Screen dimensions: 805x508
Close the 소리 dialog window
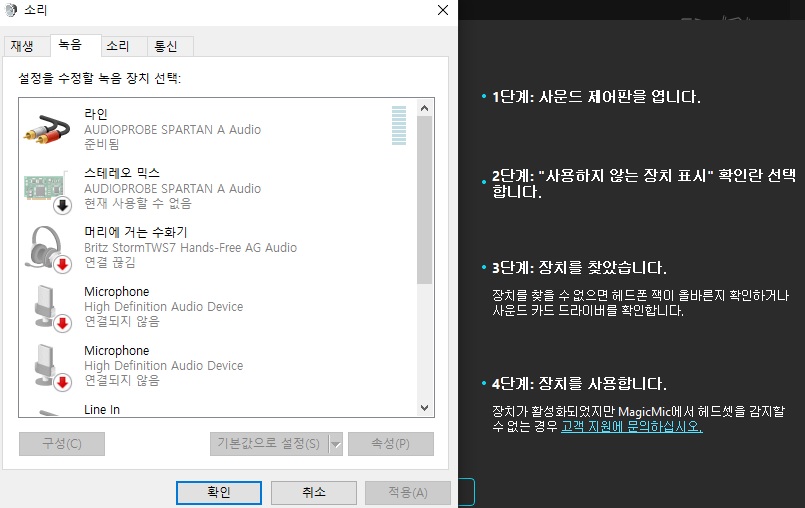tap(443, 10)
